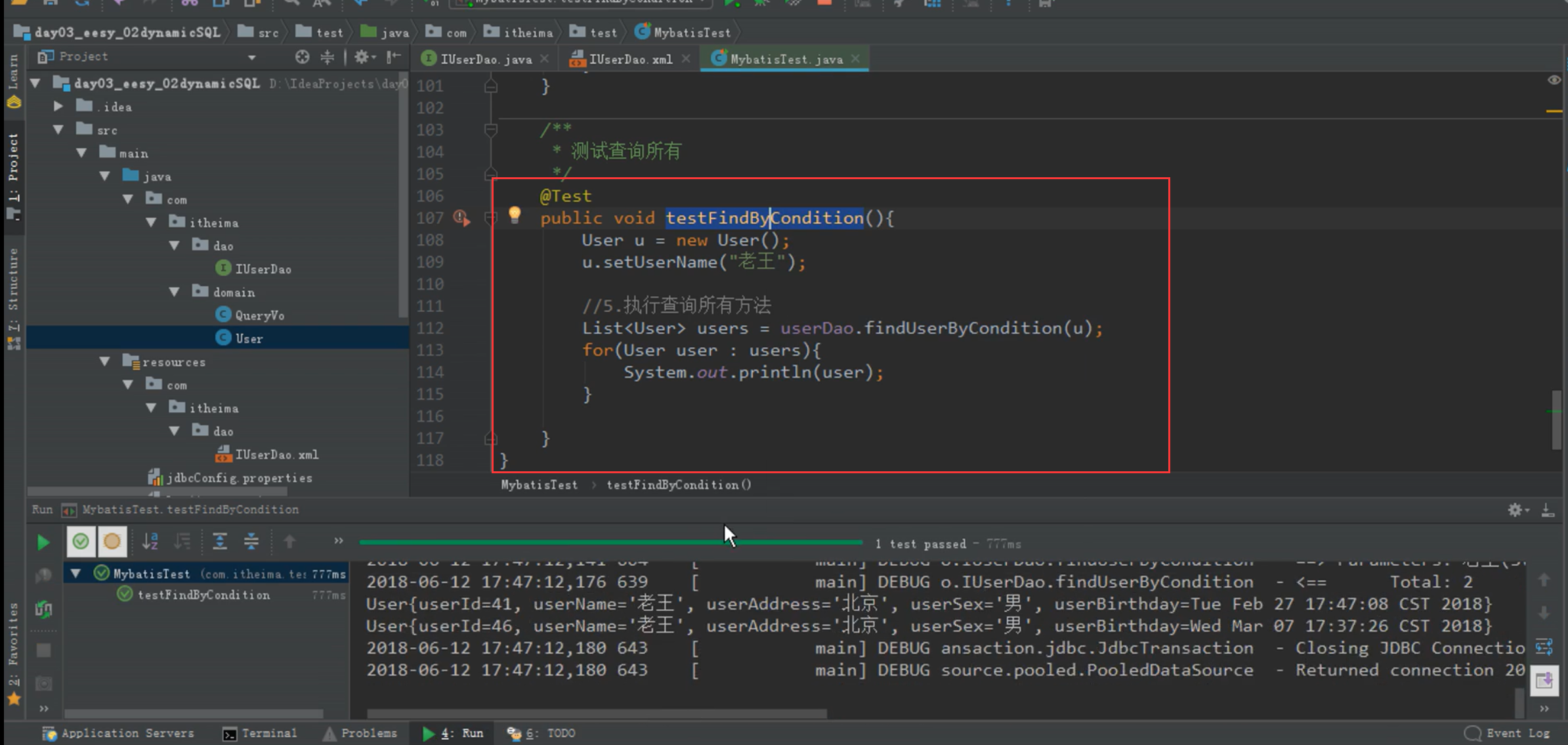Click the collapse all icon in the Run panel
Image resolution: width=1568 pixels, height=745 pixels.
coord(251,542)
